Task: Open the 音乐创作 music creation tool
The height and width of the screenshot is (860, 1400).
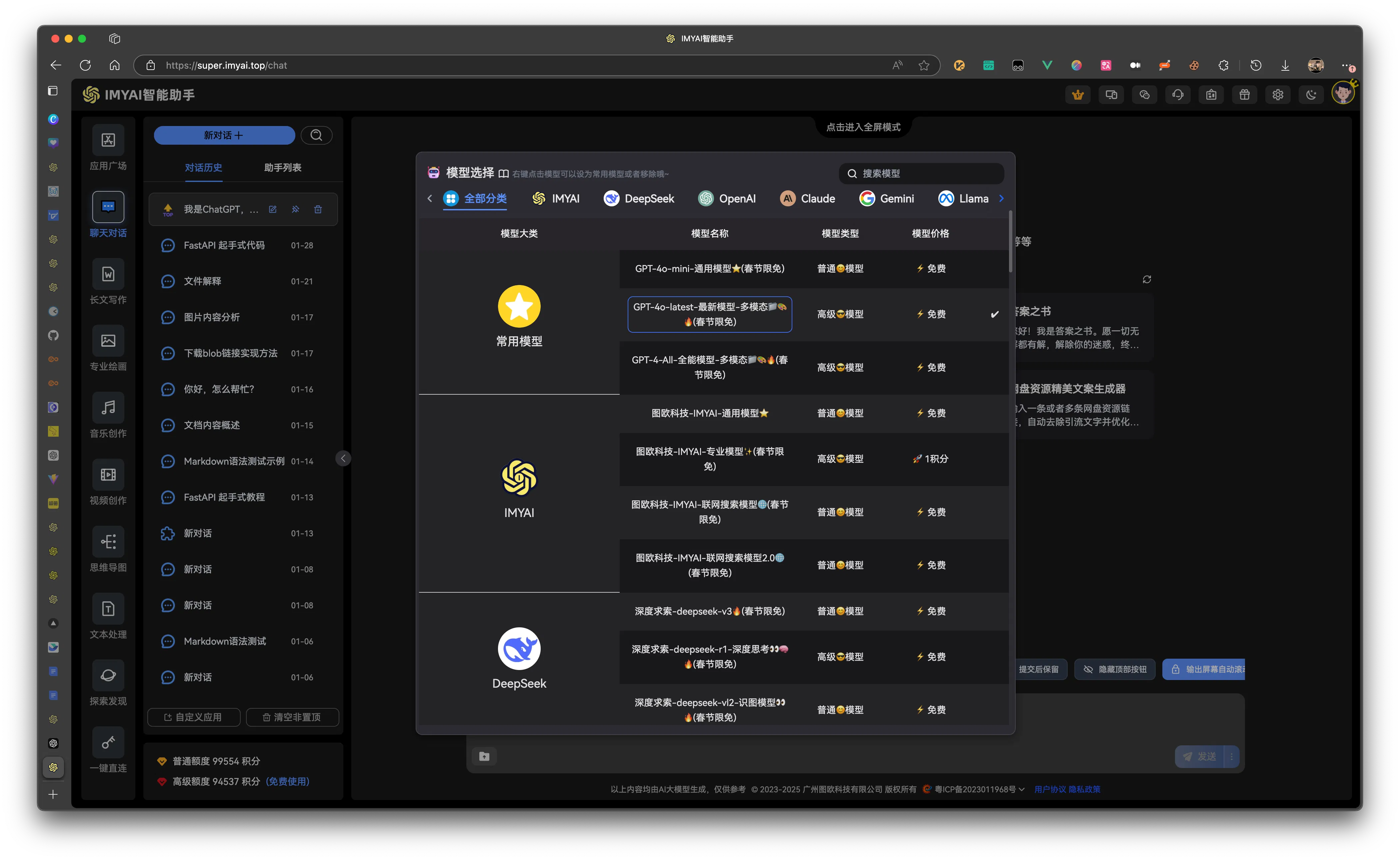Action: point(108,407)
